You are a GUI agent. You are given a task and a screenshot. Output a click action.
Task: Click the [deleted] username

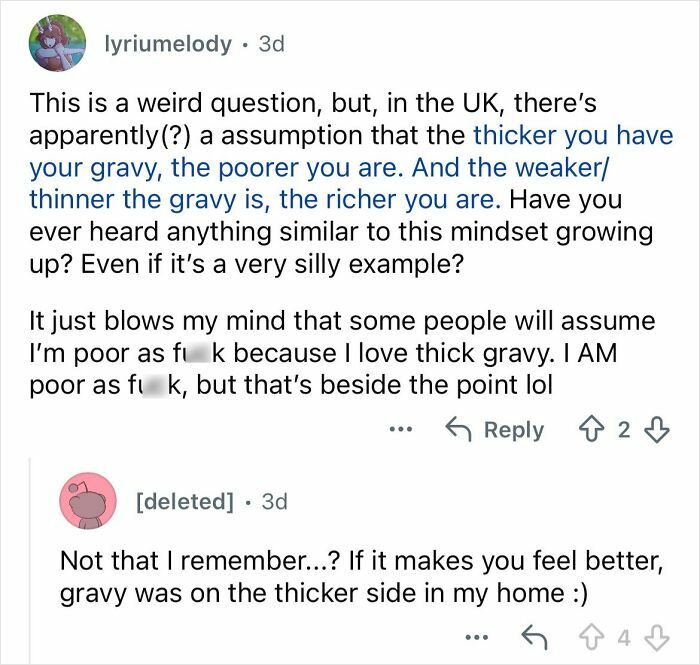[x=183, y=501]
